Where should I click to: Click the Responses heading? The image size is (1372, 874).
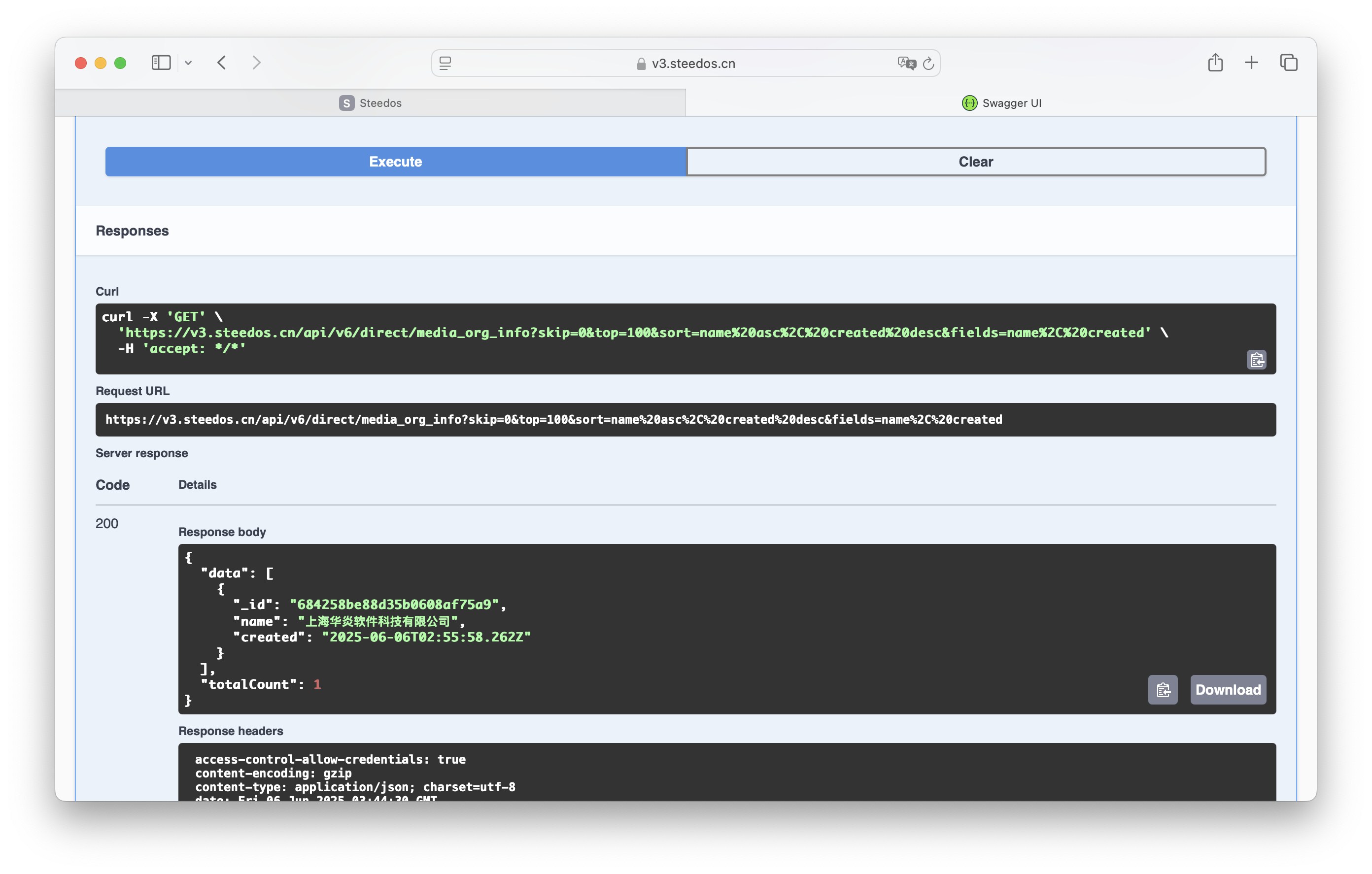click(132, 231)
